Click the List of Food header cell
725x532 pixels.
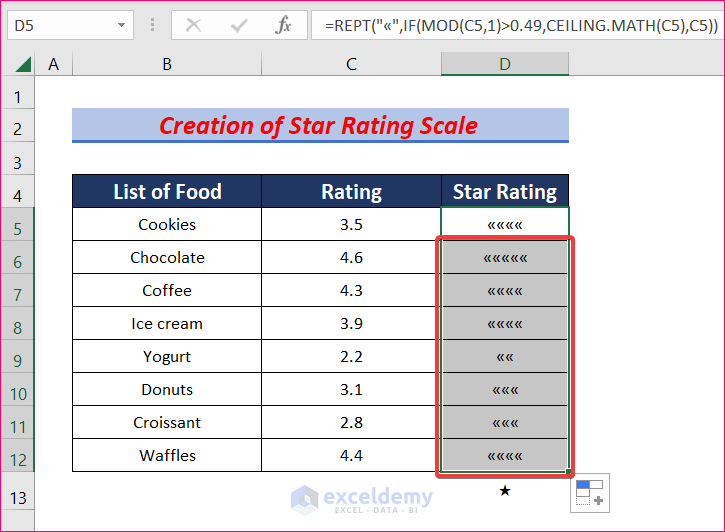tap(167, 191)
